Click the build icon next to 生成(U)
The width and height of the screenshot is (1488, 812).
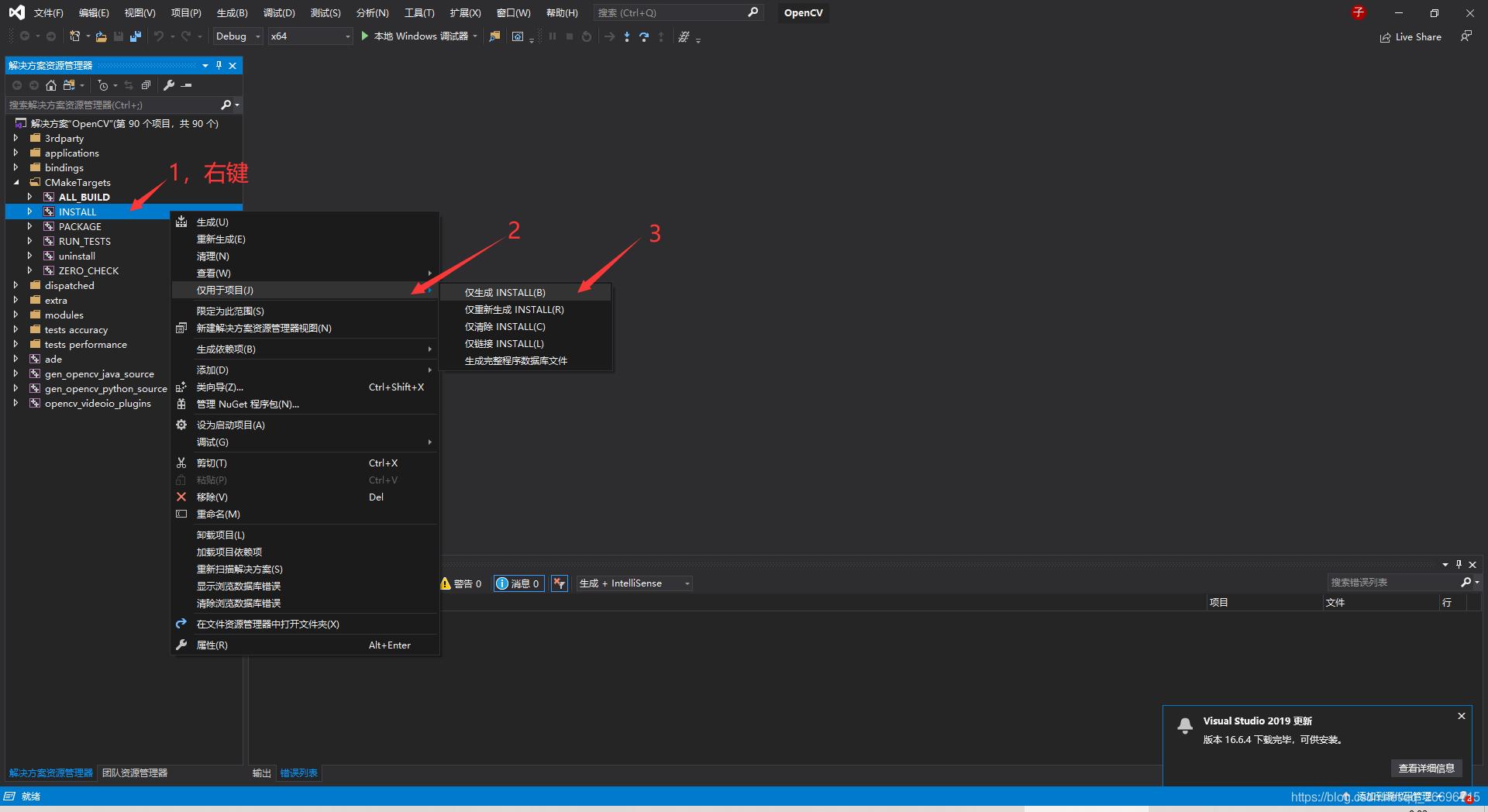point(181,222)
